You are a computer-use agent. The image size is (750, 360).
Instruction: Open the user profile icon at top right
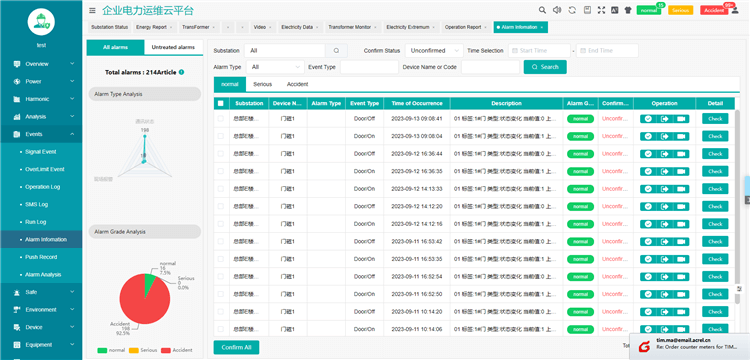click(735, 10)
